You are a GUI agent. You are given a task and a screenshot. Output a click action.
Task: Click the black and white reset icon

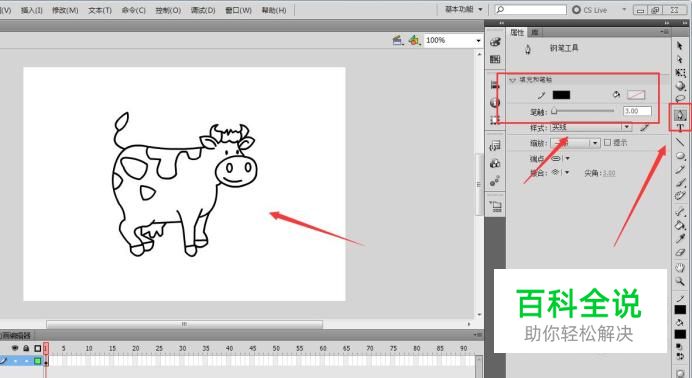click(x=680, y=347)
